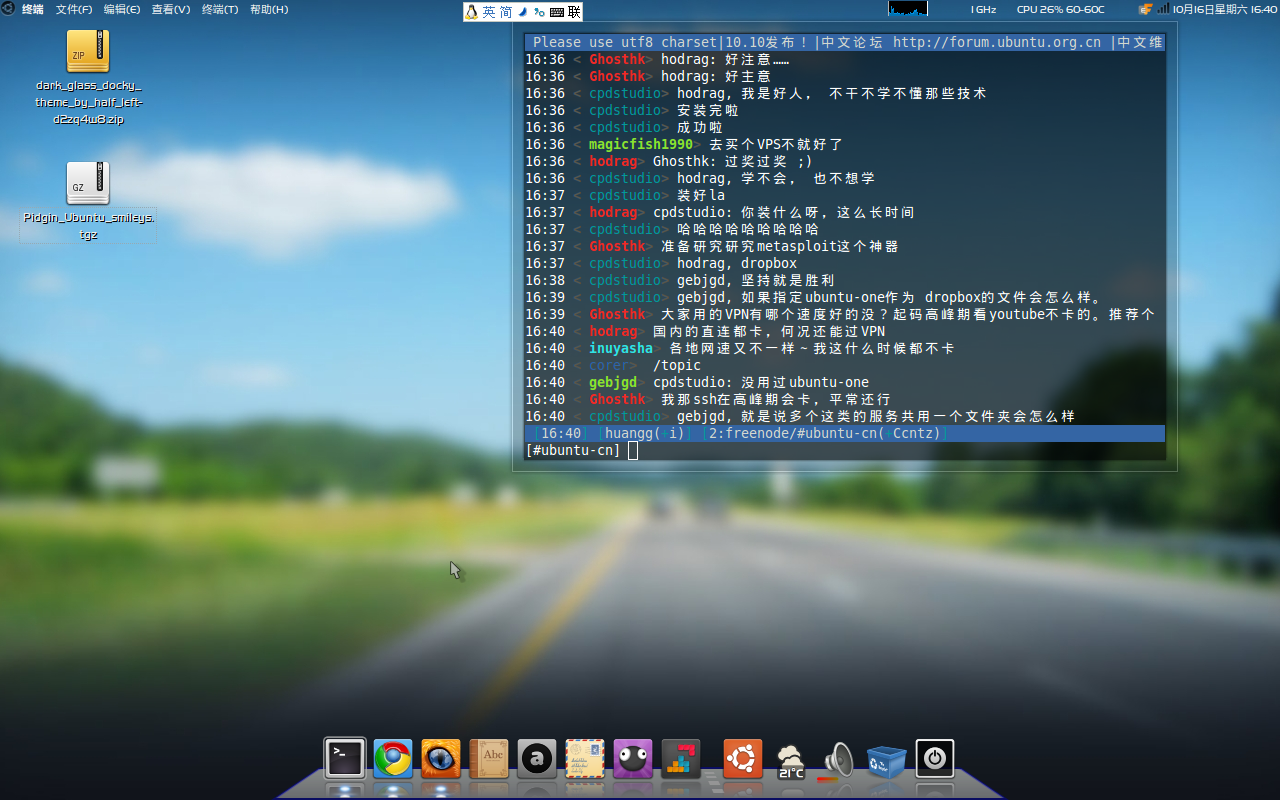Open the date and time clock in panel
The image size is (1280, 800).
click(x=1225, y=9)
